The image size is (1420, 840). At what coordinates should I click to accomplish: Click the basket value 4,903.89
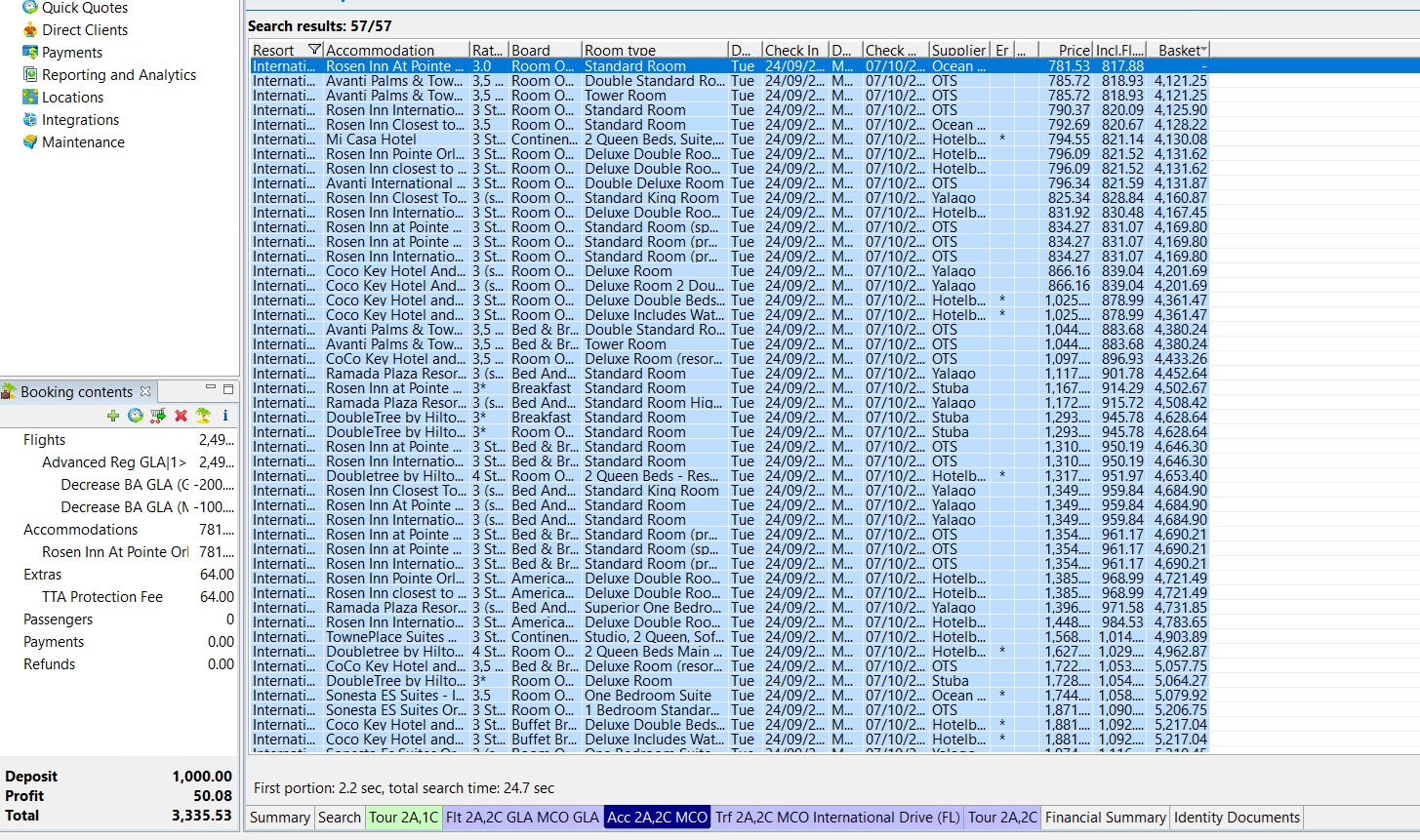(1181, 637)
